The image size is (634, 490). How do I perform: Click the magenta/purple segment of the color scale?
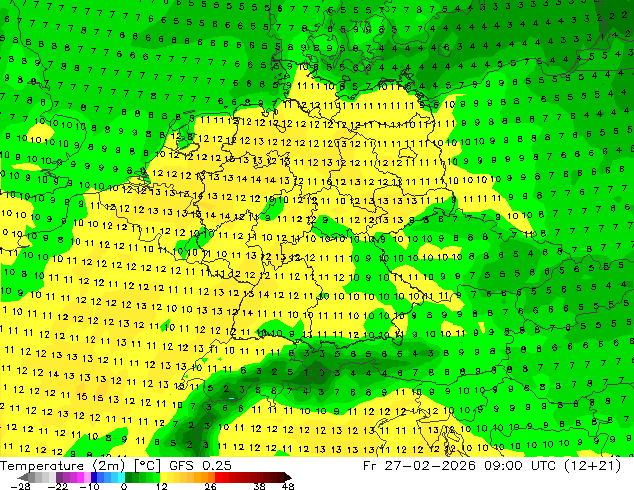coord(73,477)
